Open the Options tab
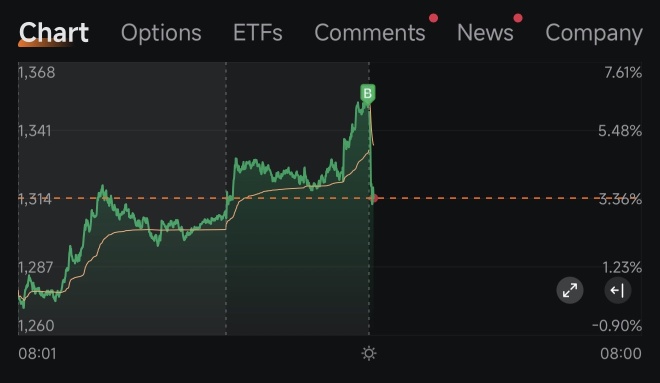The image size is (660, 383). coord(161,33)
